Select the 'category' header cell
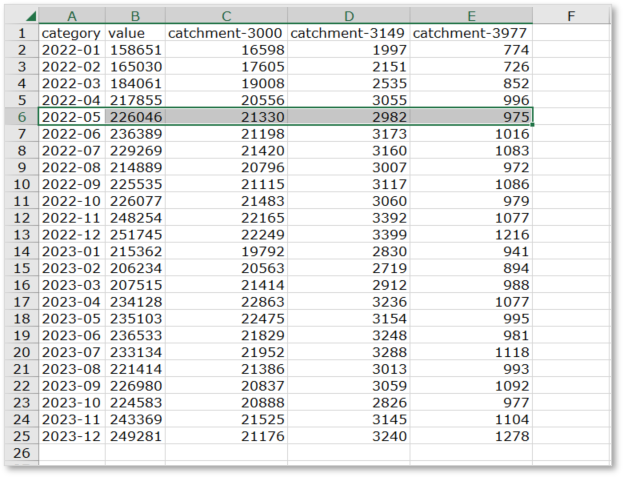 coord(71,33)
